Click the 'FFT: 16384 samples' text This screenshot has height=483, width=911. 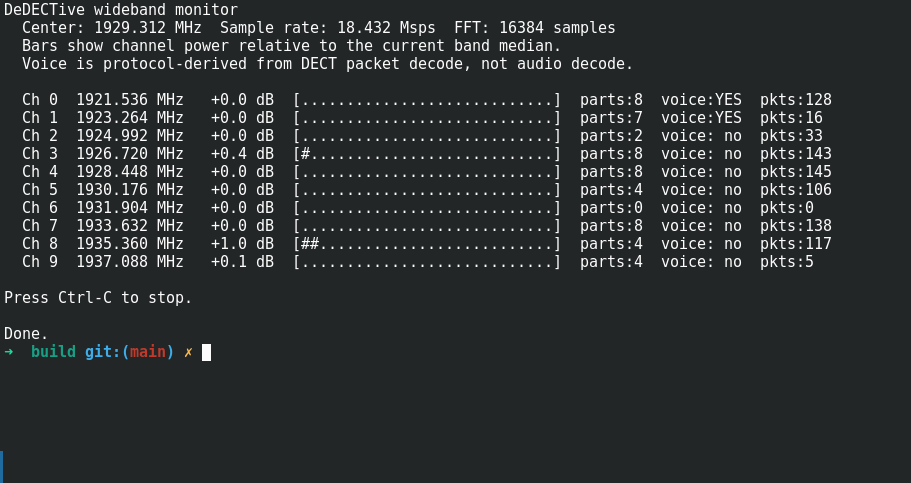[535, 28]
